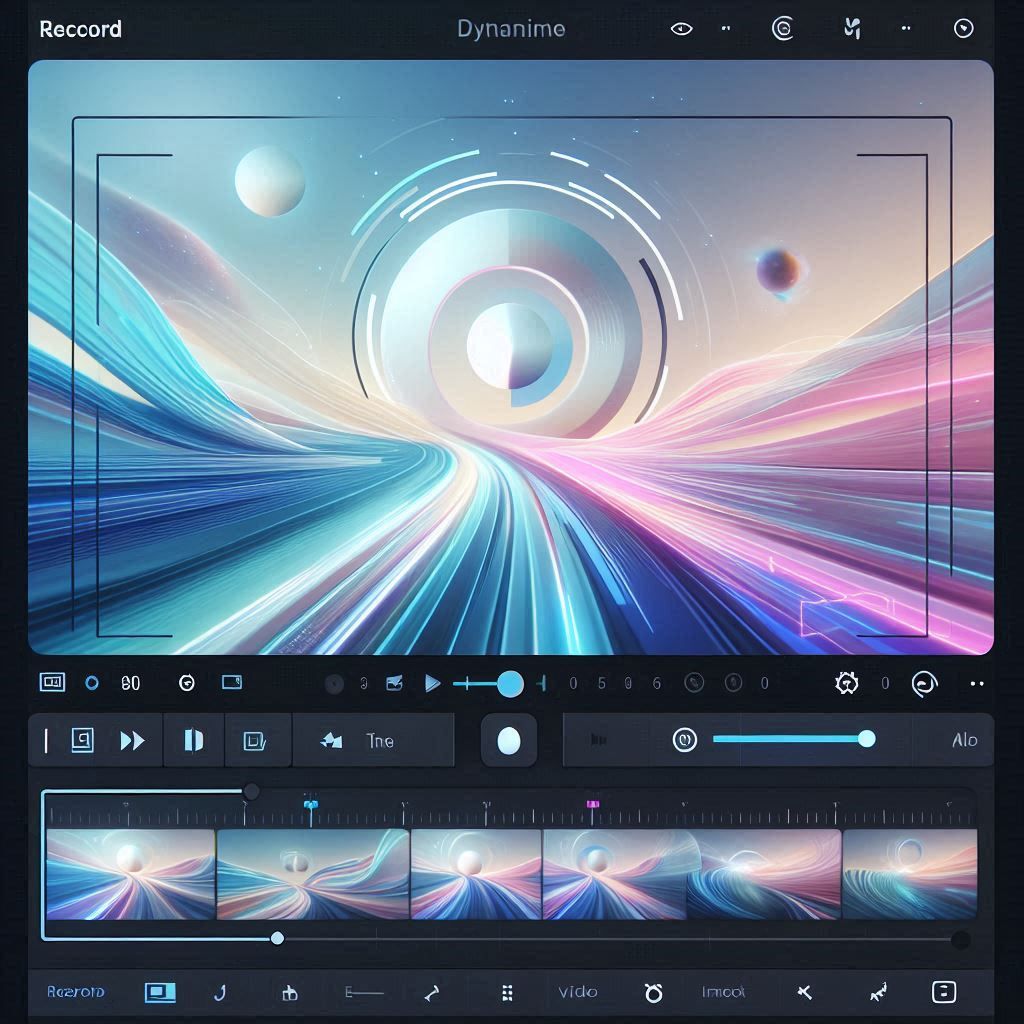Click the faded camera icon in right panel

(598, 740)
